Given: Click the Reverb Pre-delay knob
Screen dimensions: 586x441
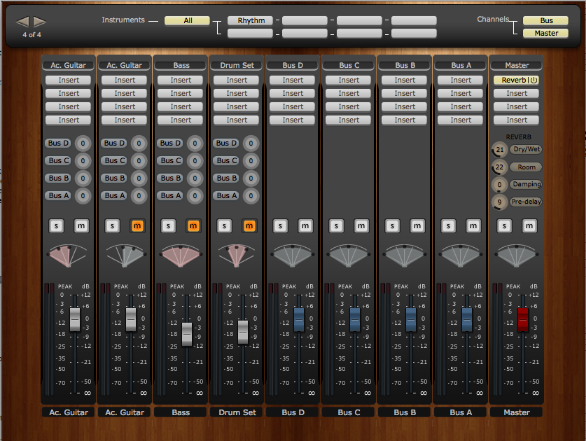Looking at the screenshot, I should pos(499,202).
